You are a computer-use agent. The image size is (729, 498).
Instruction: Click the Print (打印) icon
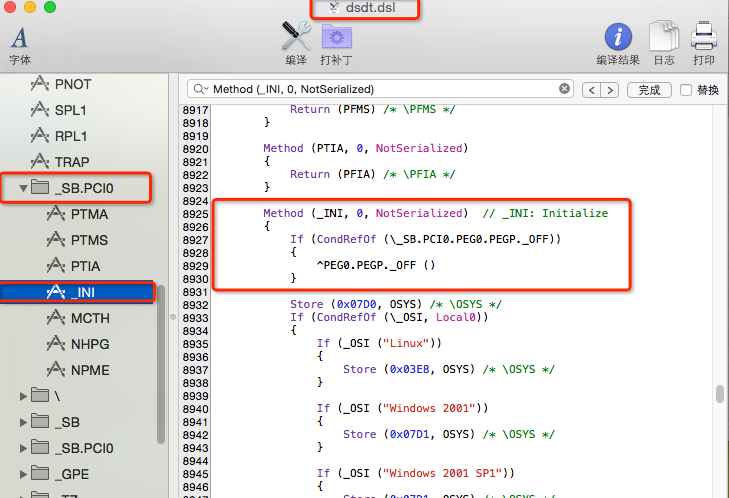[x=704, y=37]
